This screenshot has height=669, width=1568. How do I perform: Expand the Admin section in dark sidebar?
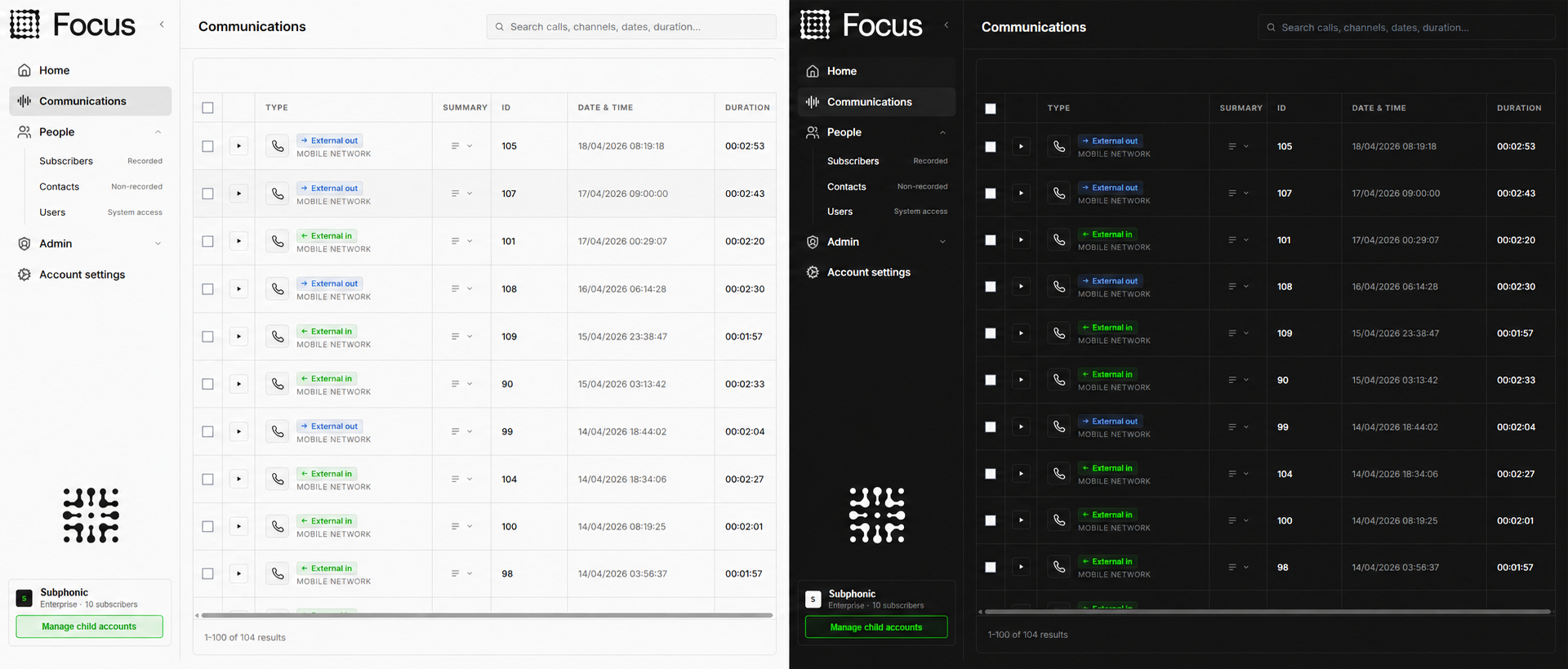point(942,242)
